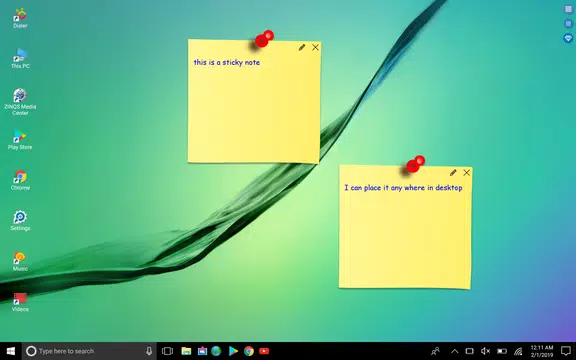Viewport: 576px width, 360px height.
Task: Launch Play Store from the taskbar
Action: pyautogui.click(x=233, y=351)
